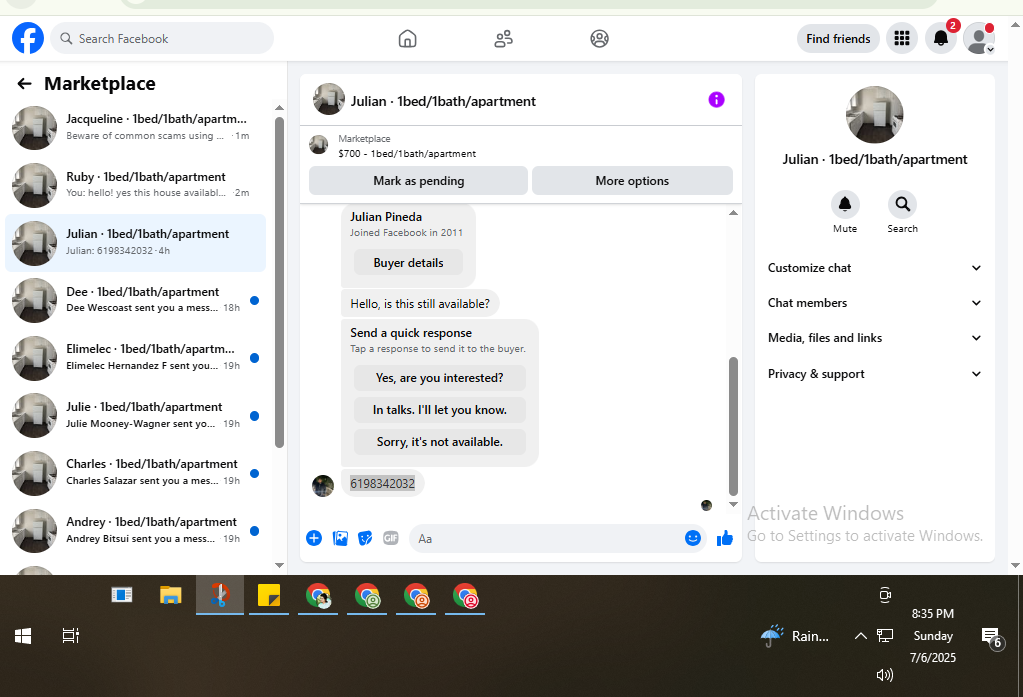Open Julie conversation in list
The image size is (1023, 697).
[136, 414]
